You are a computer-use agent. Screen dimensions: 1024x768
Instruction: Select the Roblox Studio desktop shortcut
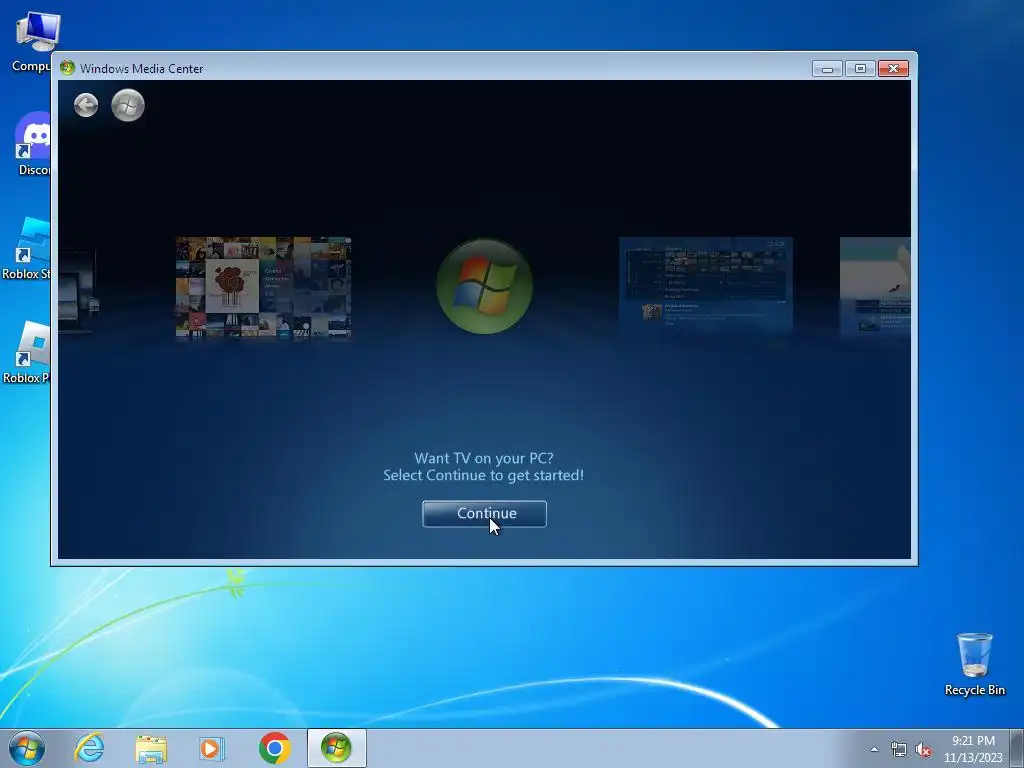[x=26, y=248]
